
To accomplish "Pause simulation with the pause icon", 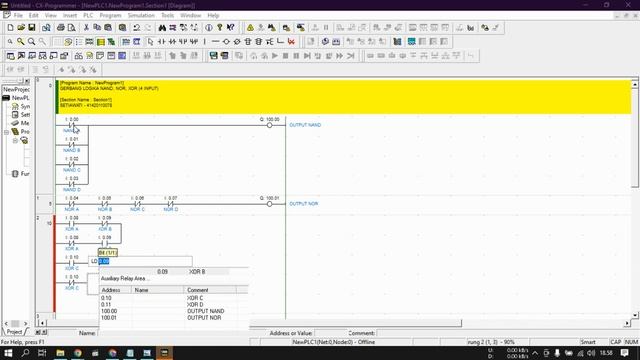I will tap(296, 56).
